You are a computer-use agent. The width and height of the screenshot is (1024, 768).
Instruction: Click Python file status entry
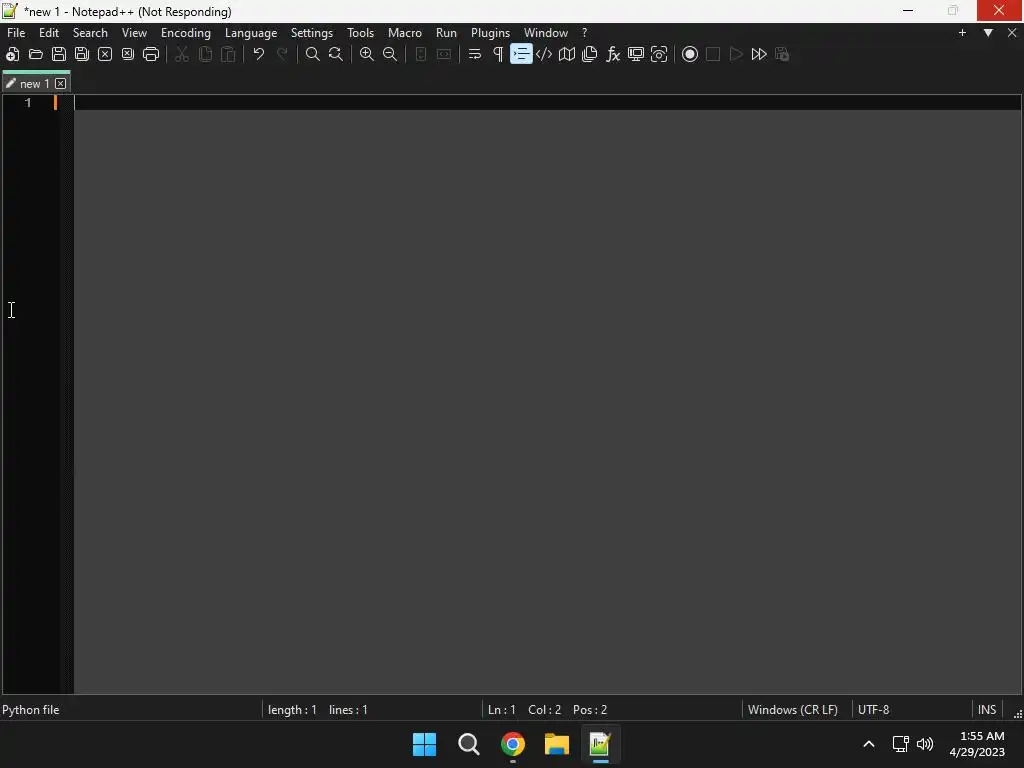tap(31, 710)
